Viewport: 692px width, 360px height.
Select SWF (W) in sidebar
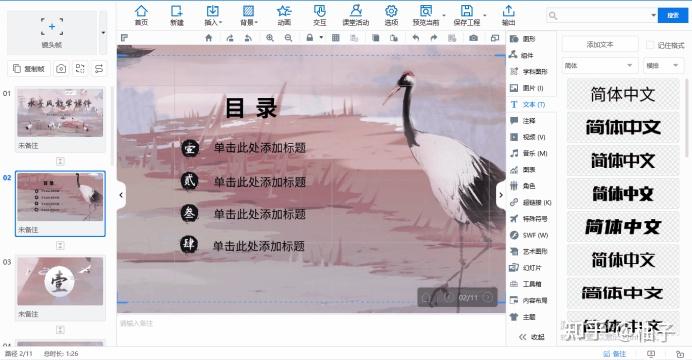(x=529, y=235)
